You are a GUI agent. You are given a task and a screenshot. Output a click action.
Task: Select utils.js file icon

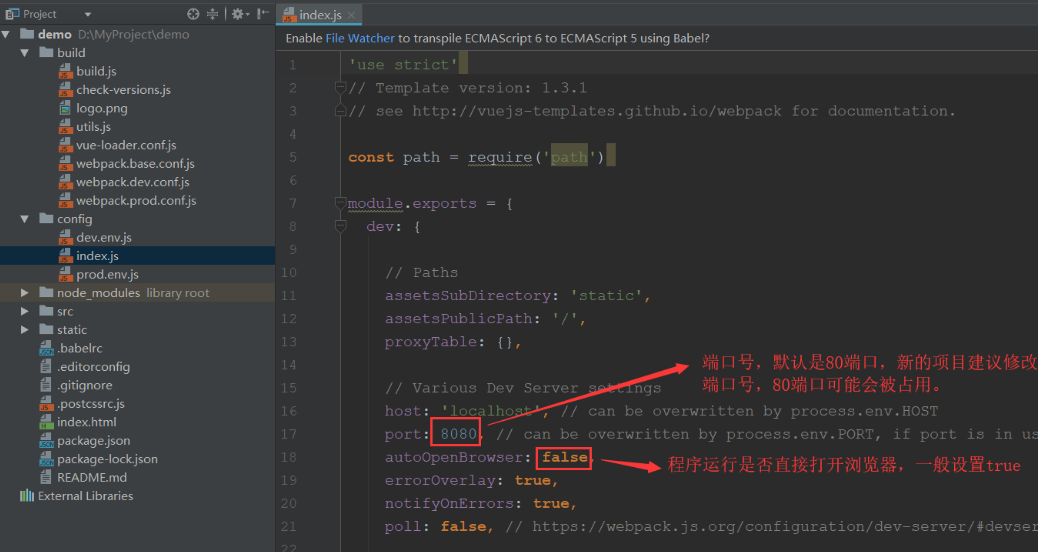tap(65, 127)
